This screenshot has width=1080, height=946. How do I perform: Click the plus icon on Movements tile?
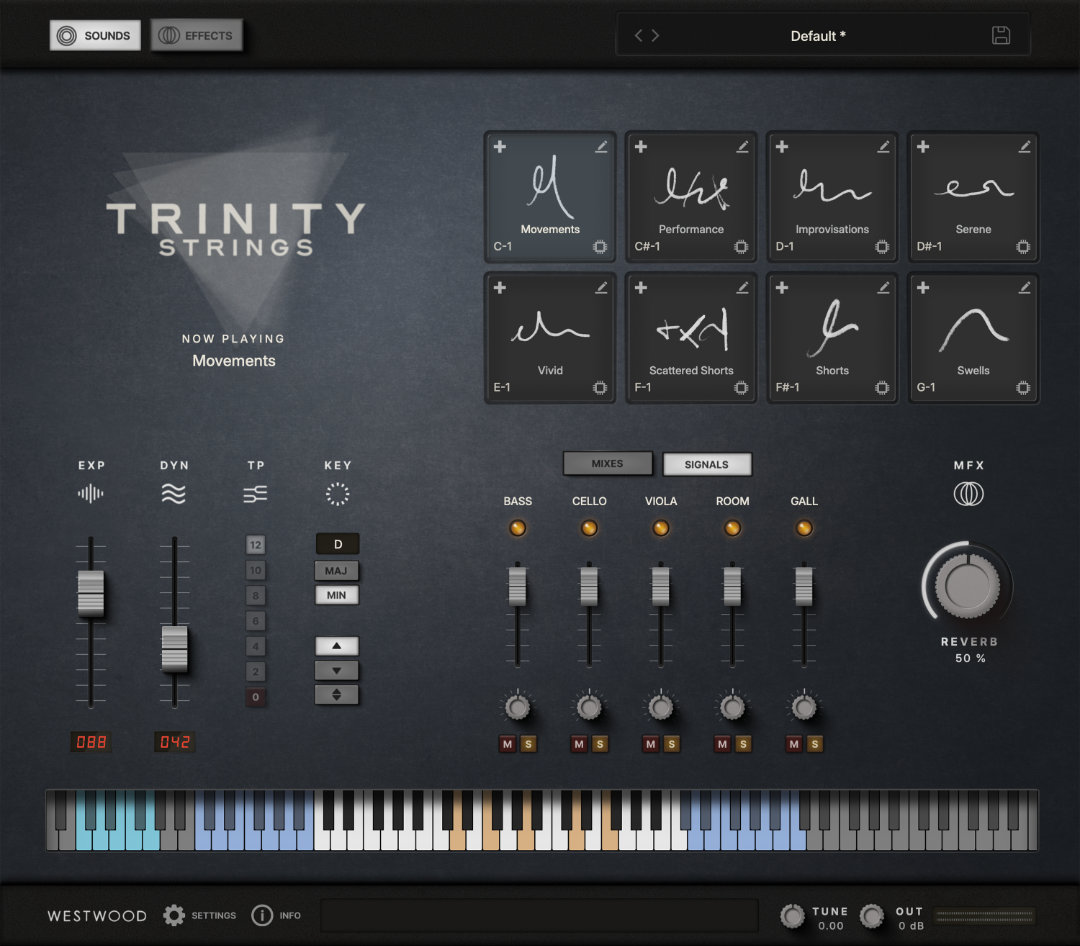pos(500,147)
